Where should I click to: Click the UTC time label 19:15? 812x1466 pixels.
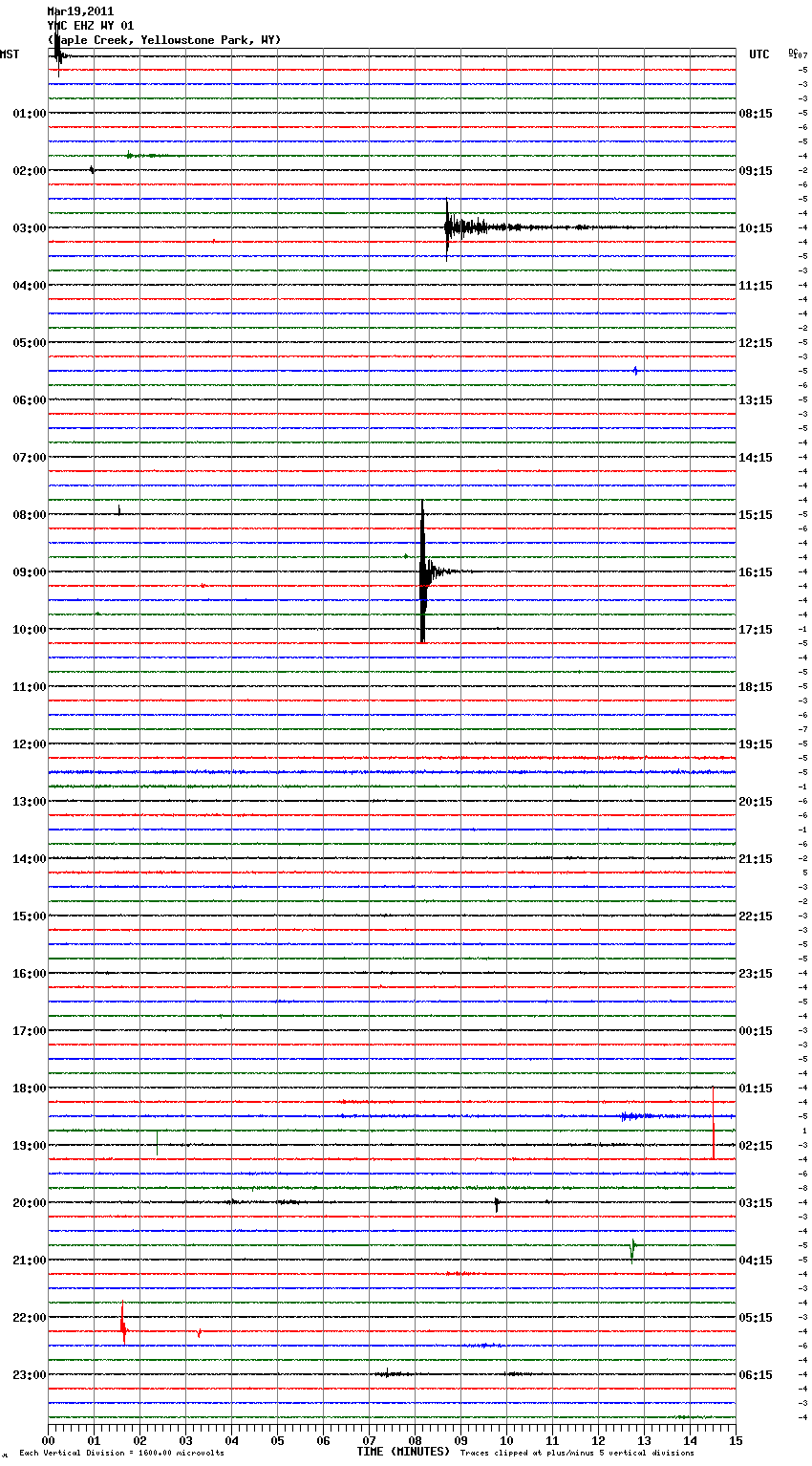click(x=756, y=744)
